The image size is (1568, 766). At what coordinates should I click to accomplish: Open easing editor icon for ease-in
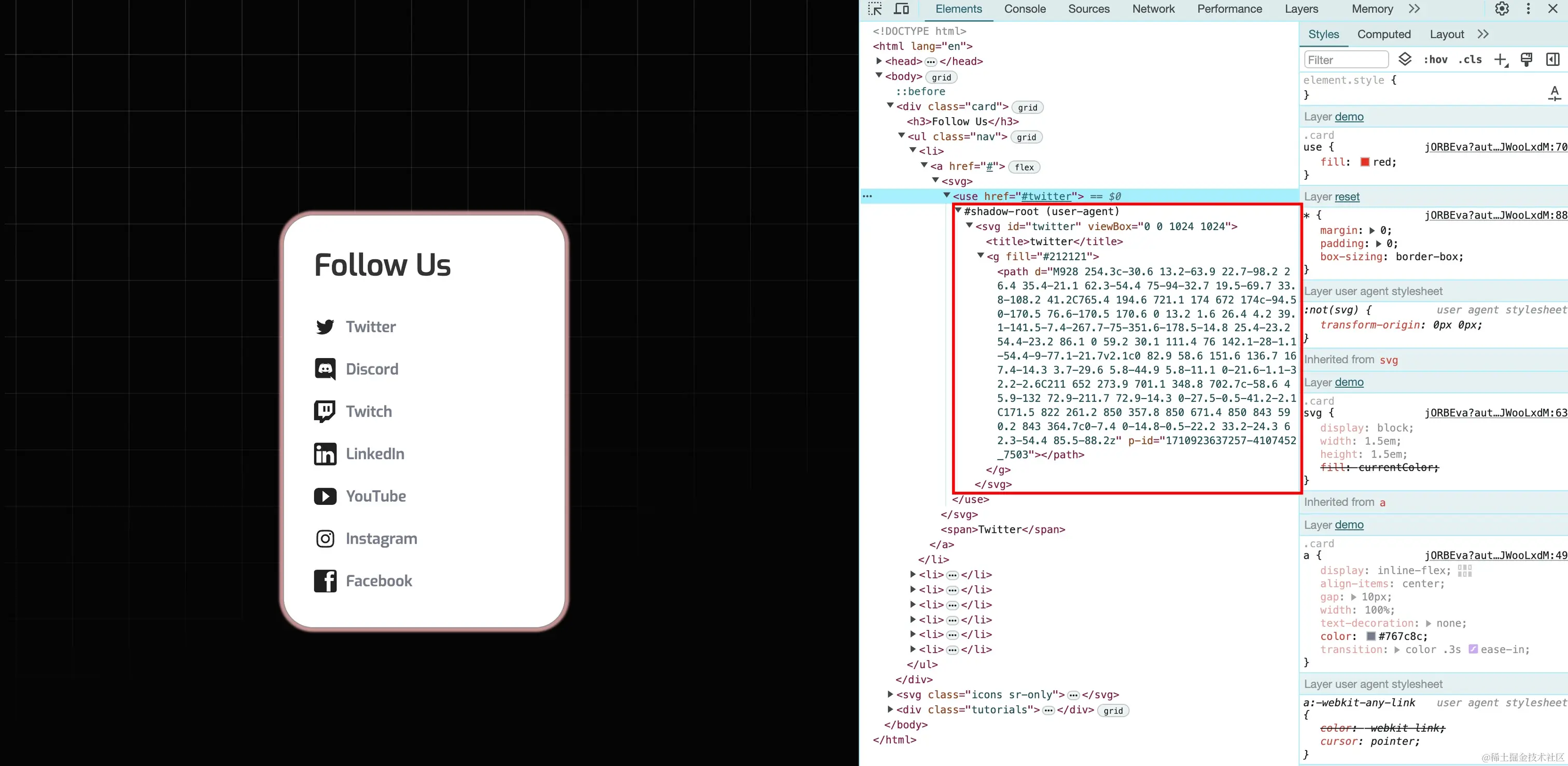click(1473, 649)
